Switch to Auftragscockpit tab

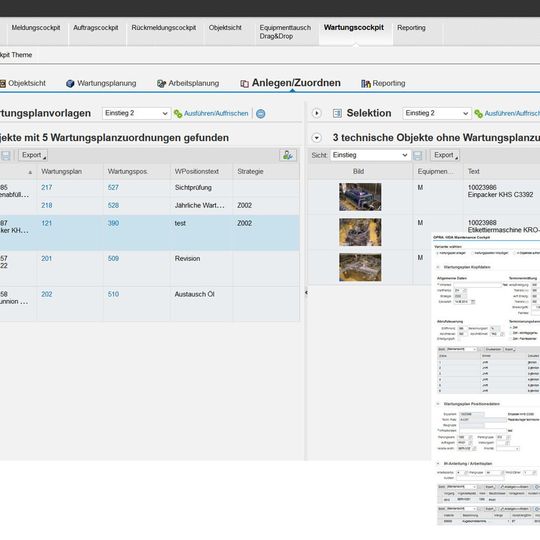point(96,28)
